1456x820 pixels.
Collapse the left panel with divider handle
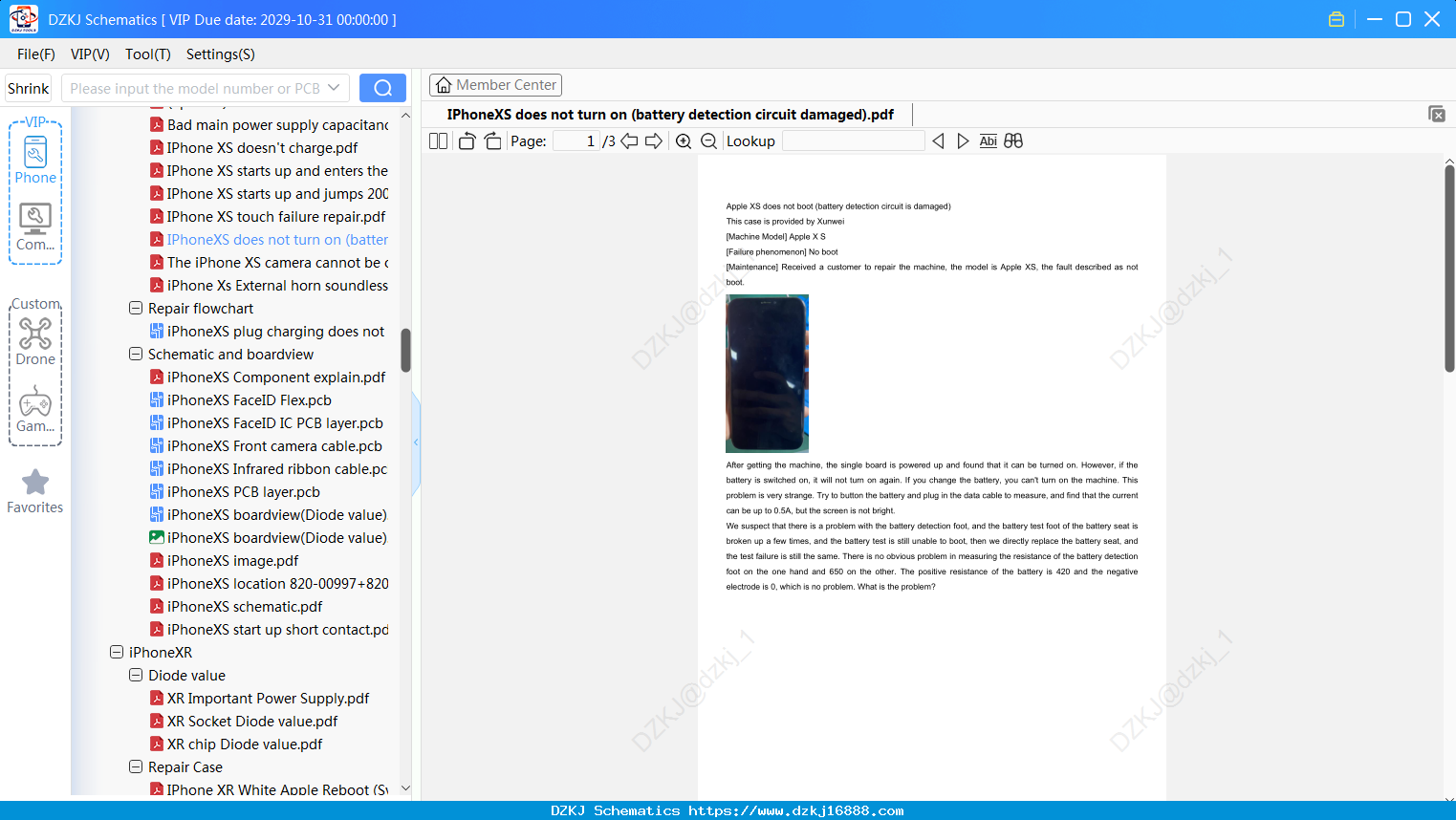[416, 442]
